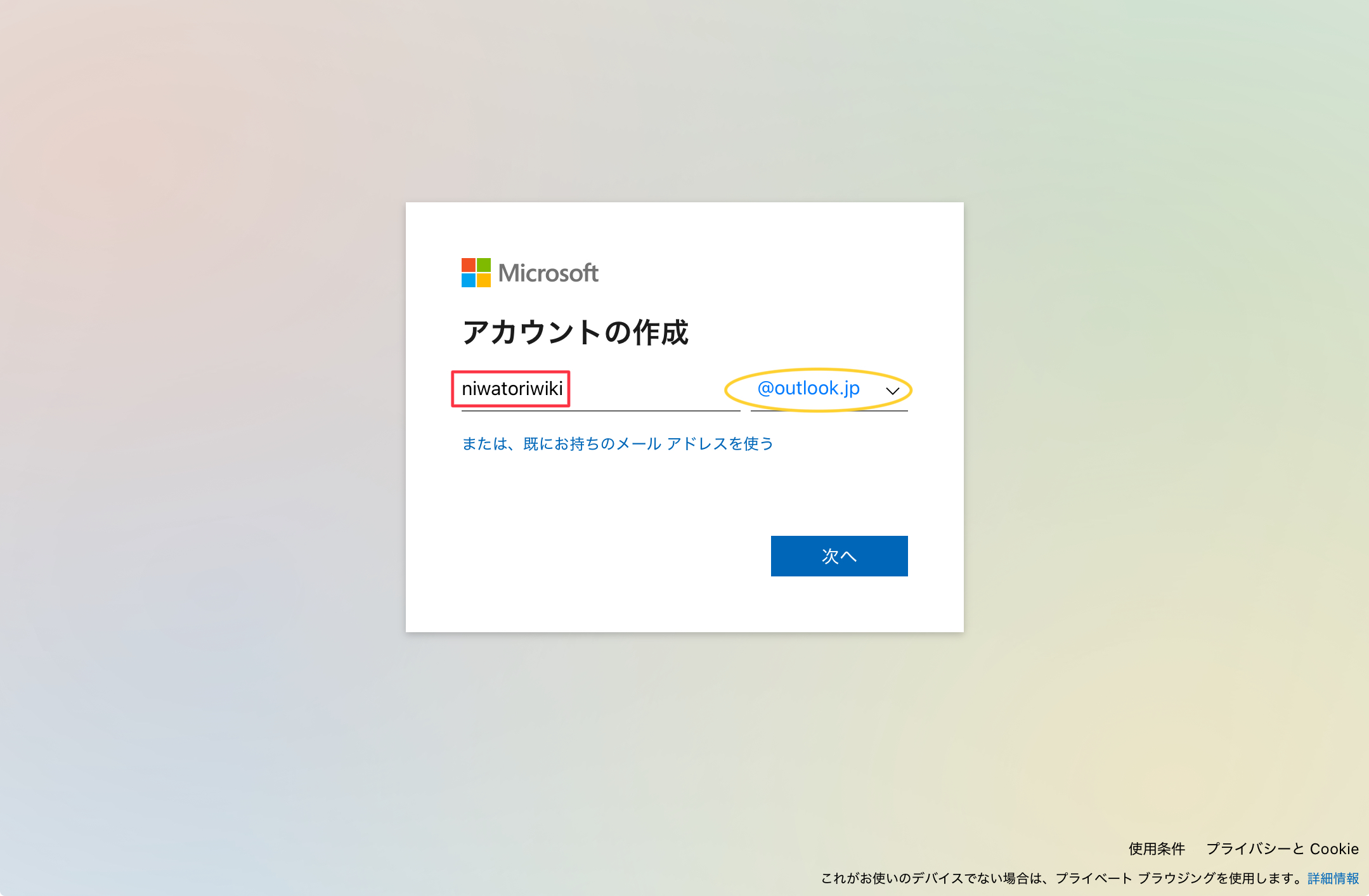Click the green square of Microsoft logo
Image resolution: width=1369 pixels, height=896 pixels.
click(484, 265)
